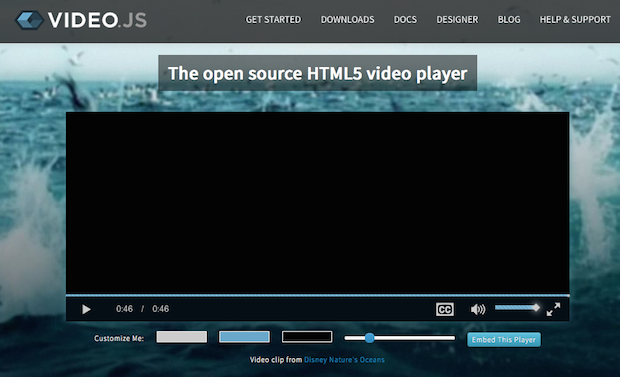Open the Designer page
The image size is (620, 377).
[457, 19]
